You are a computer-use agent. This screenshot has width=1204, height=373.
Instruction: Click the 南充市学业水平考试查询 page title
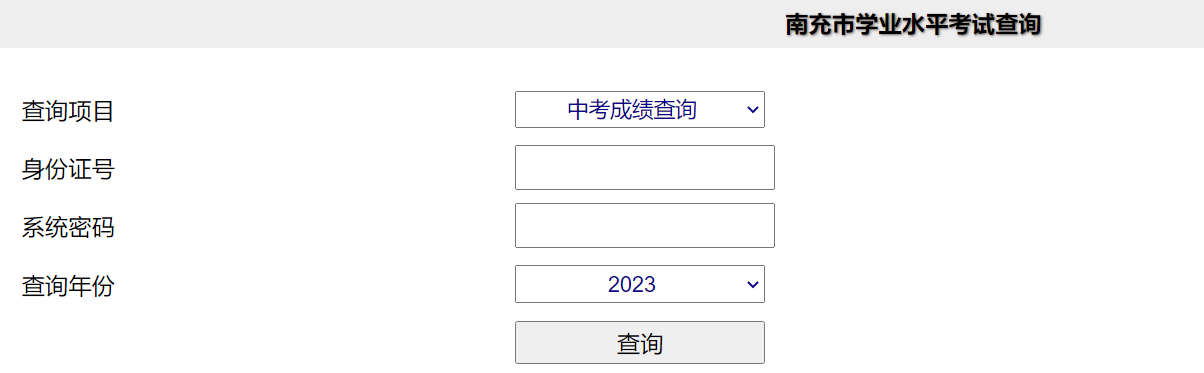click(913, 24)
